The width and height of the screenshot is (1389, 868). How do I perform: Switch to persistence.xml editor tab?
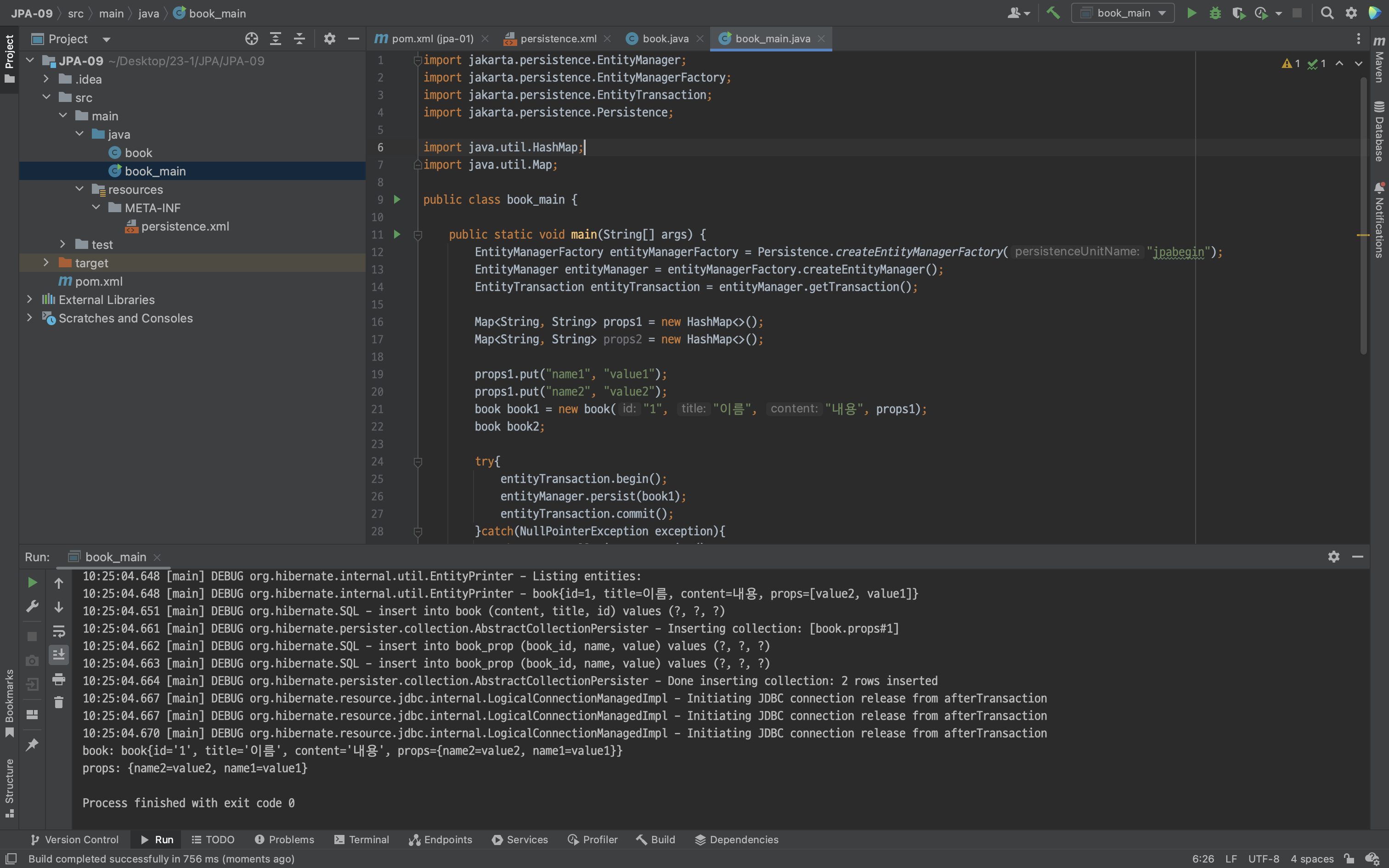(557, 39)
